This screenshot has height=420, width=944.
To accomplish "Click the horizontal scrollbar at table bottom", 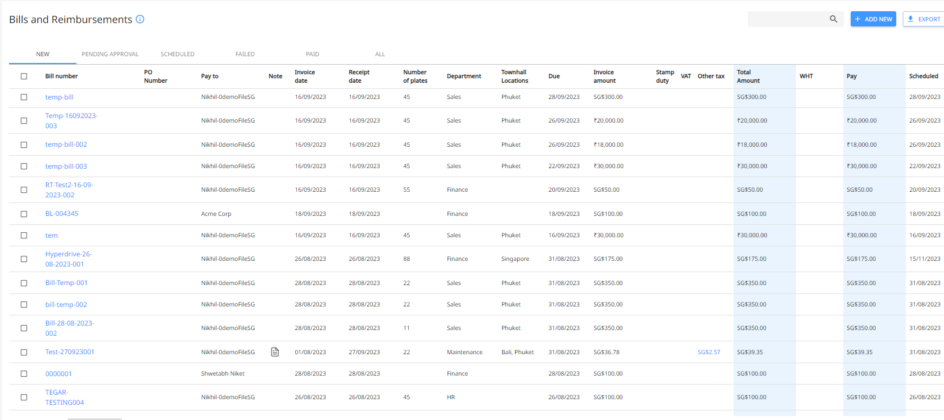I will click(95, 419).
